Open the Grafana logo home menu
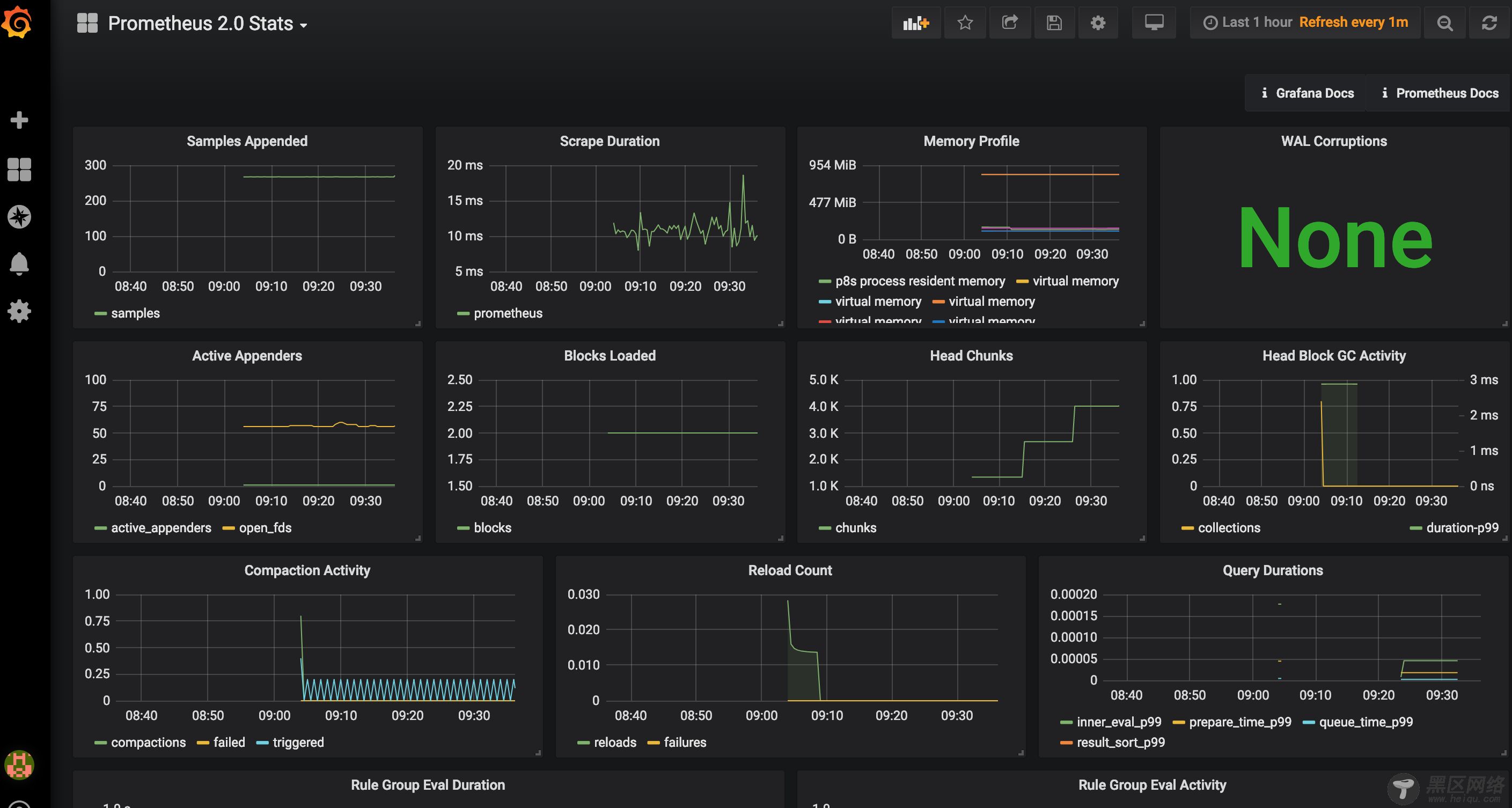Viewport: 1512px width, 808px height. click(18, 23)
